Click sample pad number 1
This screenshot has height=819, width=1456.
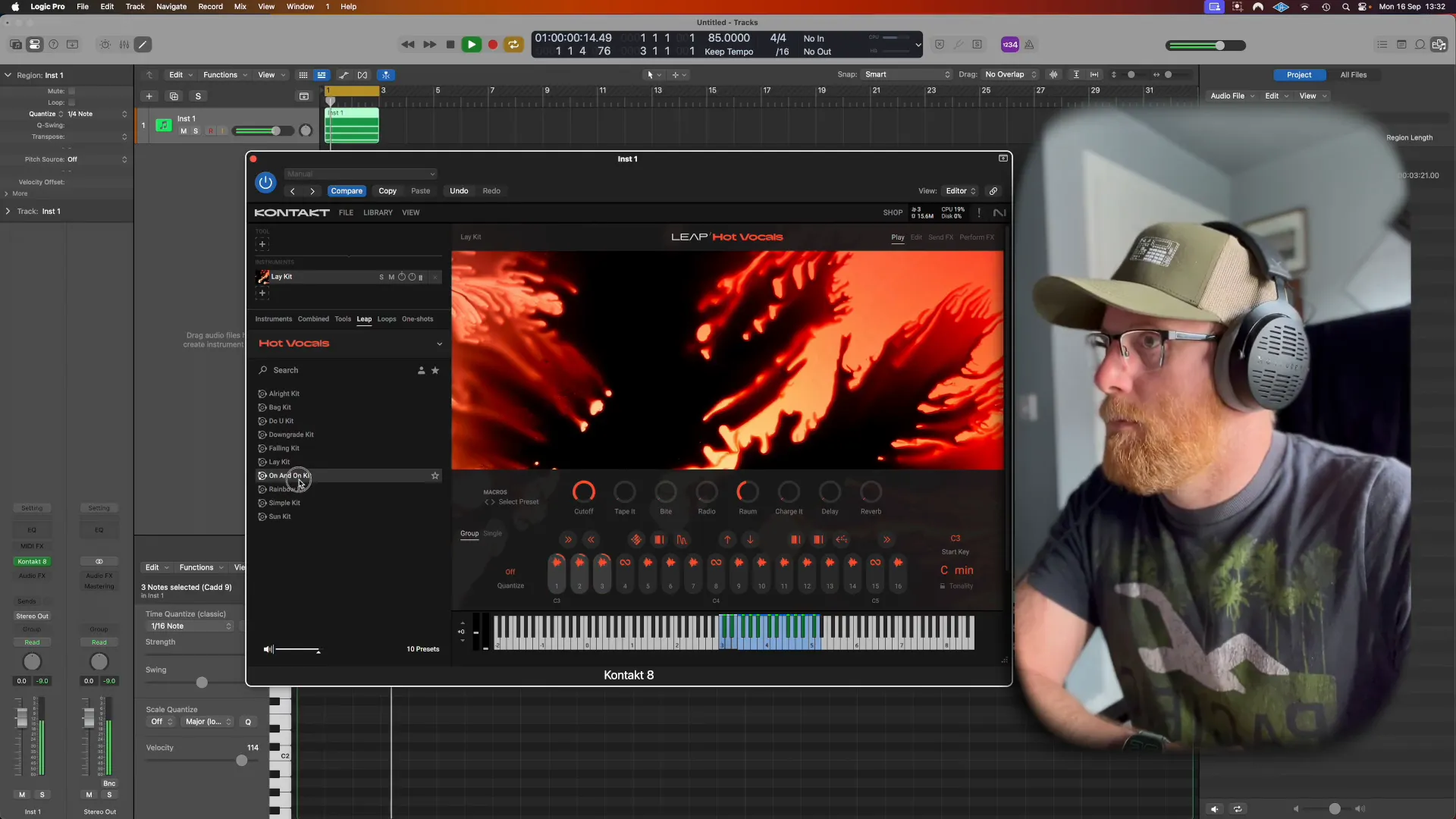click(557, 573)
